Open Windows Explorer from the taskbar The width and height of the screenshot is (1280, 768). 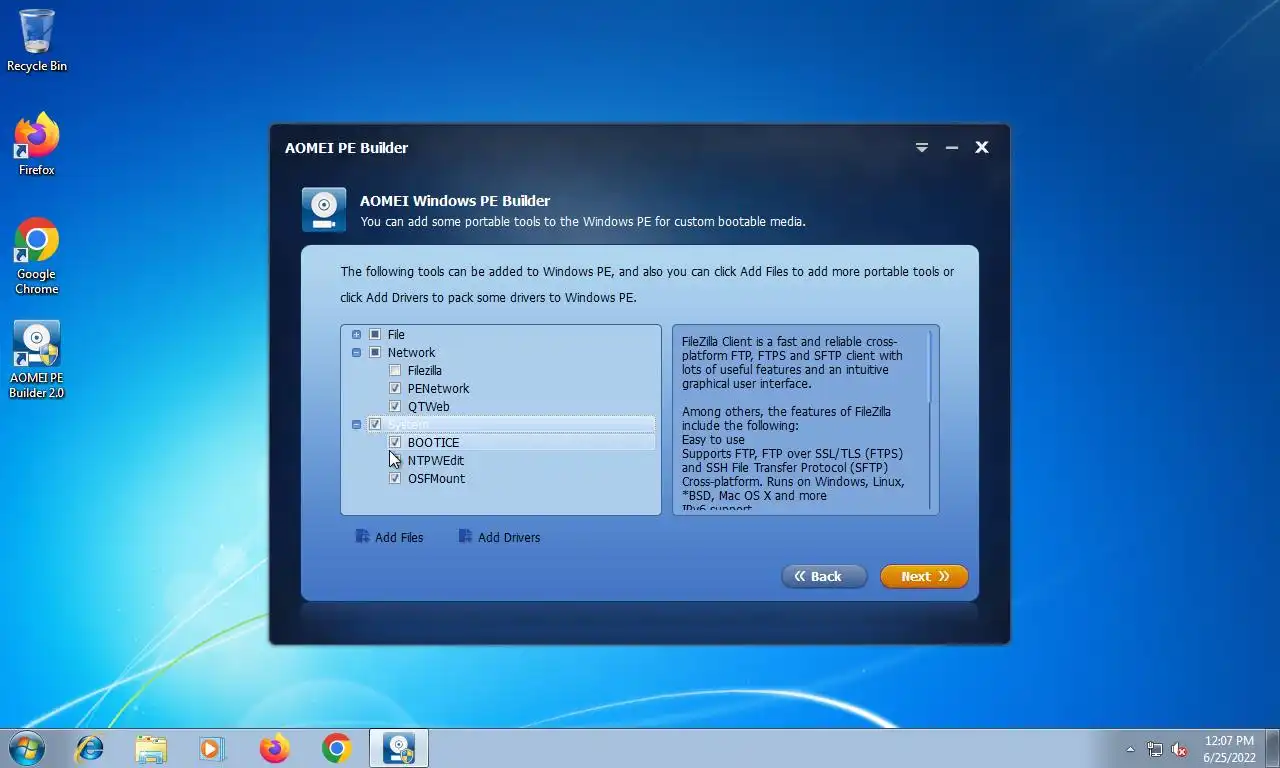tap(151, 748)
